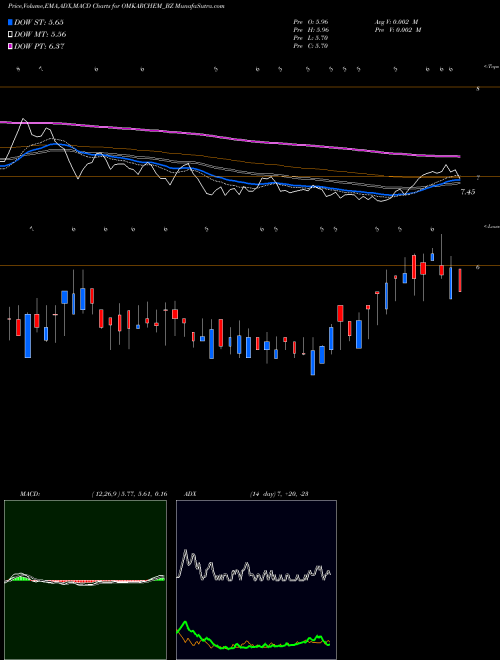Select the MACD '(12,26,9) 5.77, 5.61, 0.16' values

(x=129, y=494)
